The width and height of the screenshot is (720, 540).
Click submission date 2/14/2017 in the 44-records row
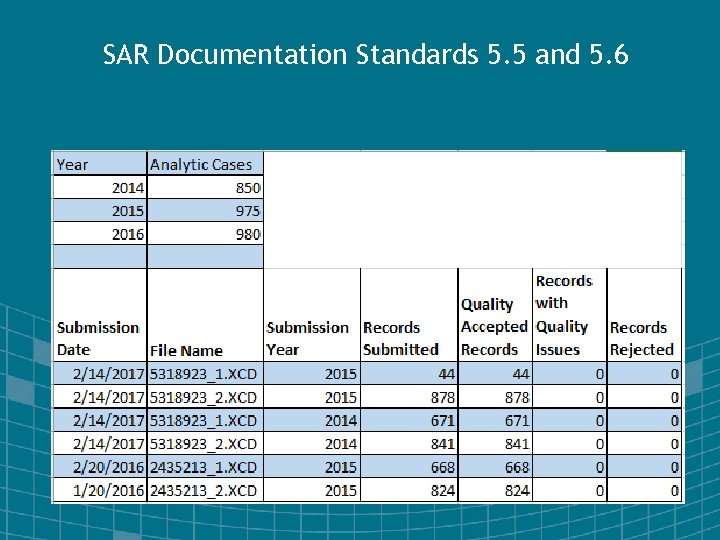pyautogui.click(x=100, y=374)
